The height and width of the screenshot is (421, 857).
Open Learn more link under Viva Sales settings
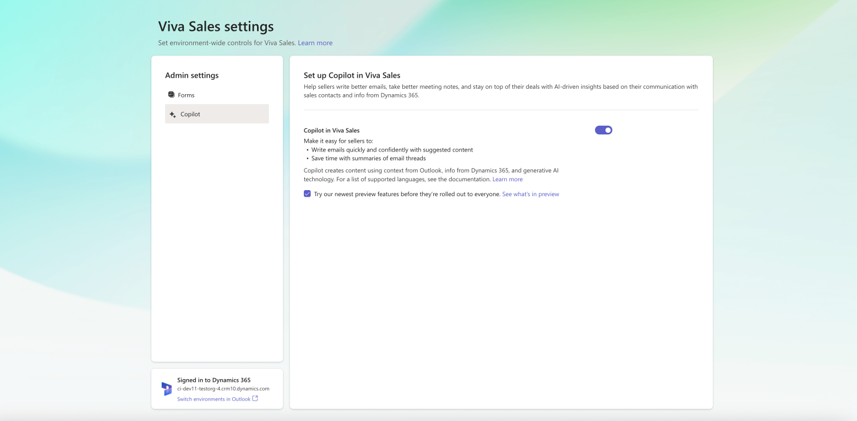315,43
